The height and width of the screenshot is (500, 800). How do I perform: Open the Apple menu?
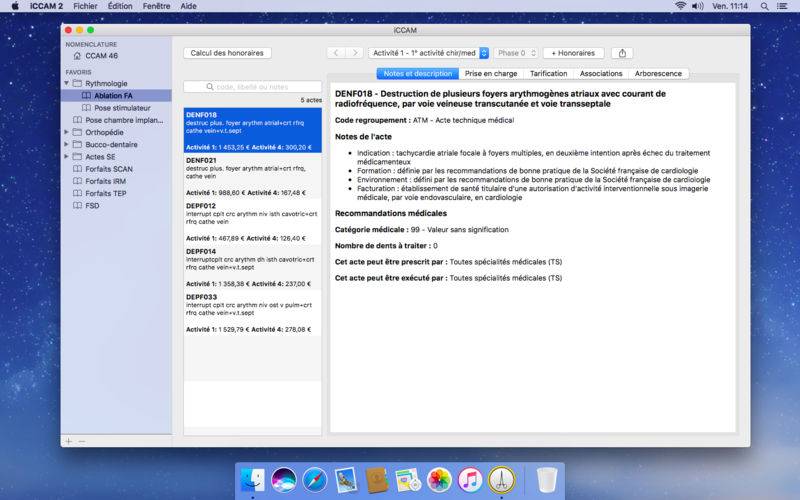(x=15, y=6)
